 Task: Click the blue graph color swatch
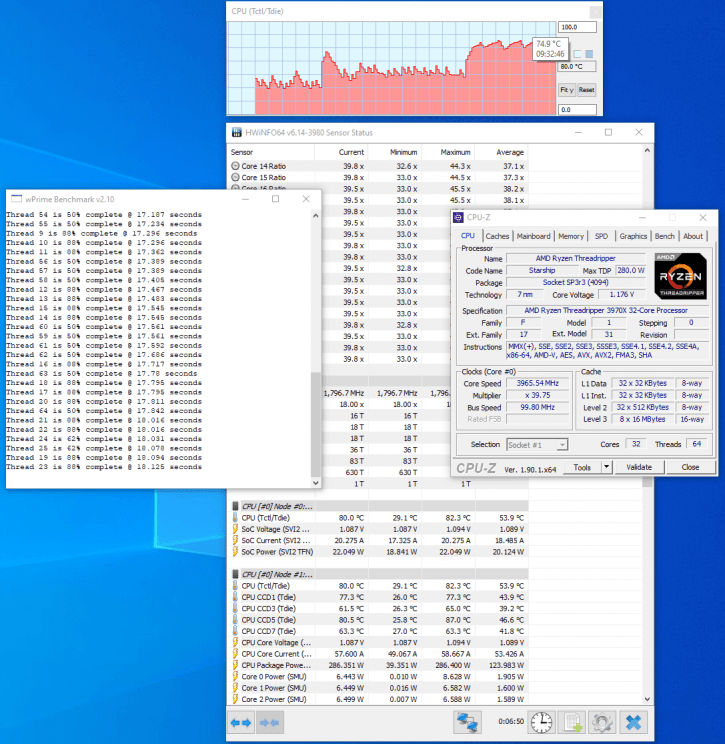click(590, 54)
